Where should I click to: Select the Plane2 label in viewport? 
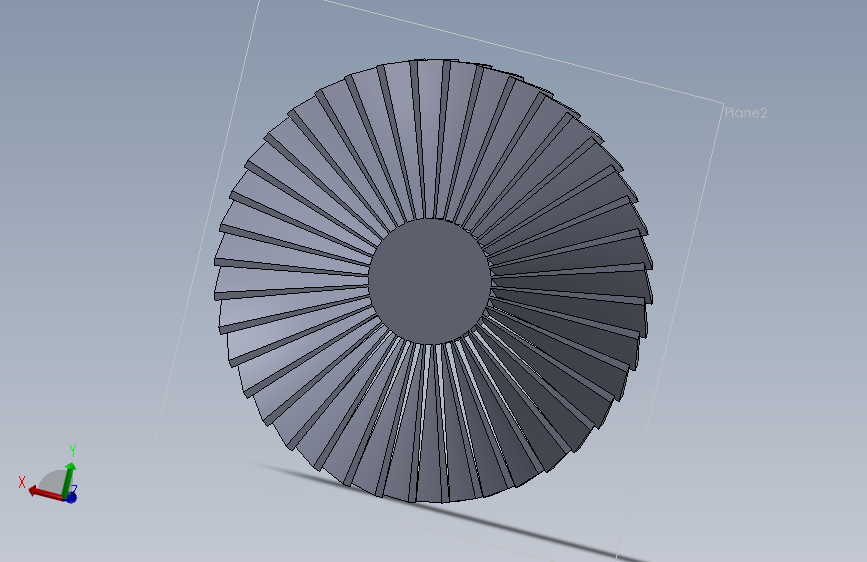pos(745,113)
